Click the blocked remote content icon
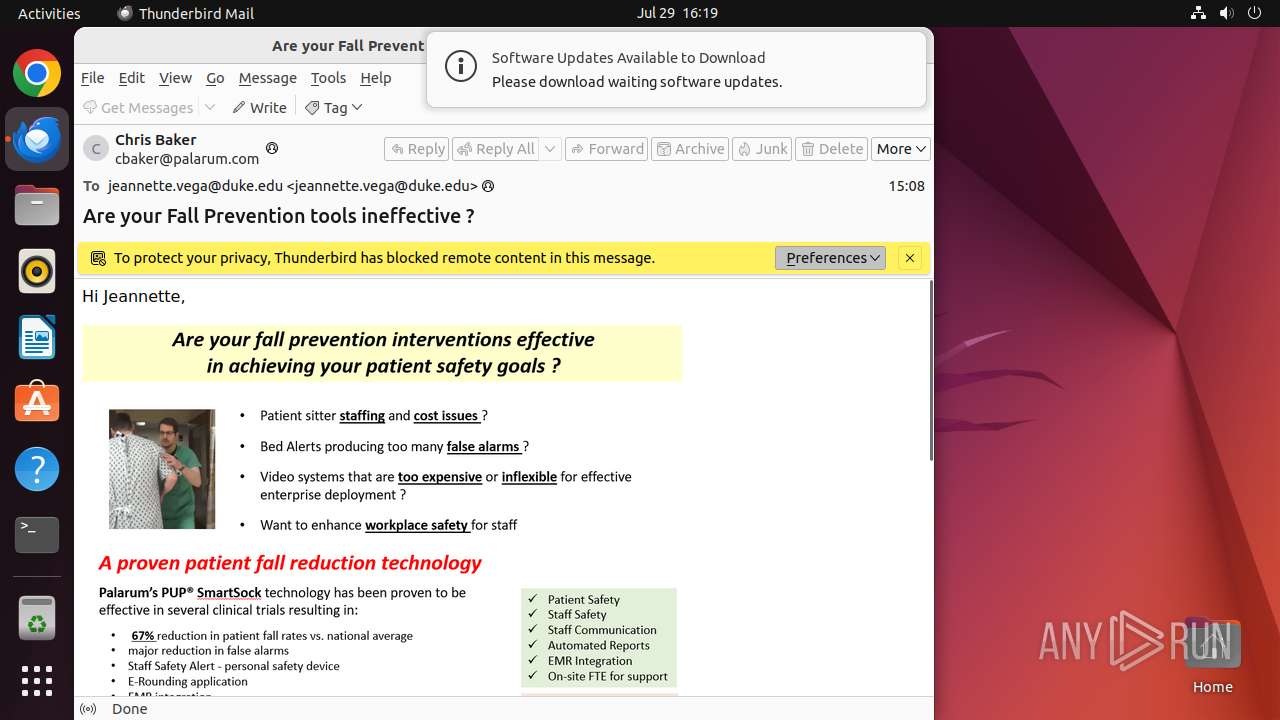1280x720 pixels. pos(98,258)
